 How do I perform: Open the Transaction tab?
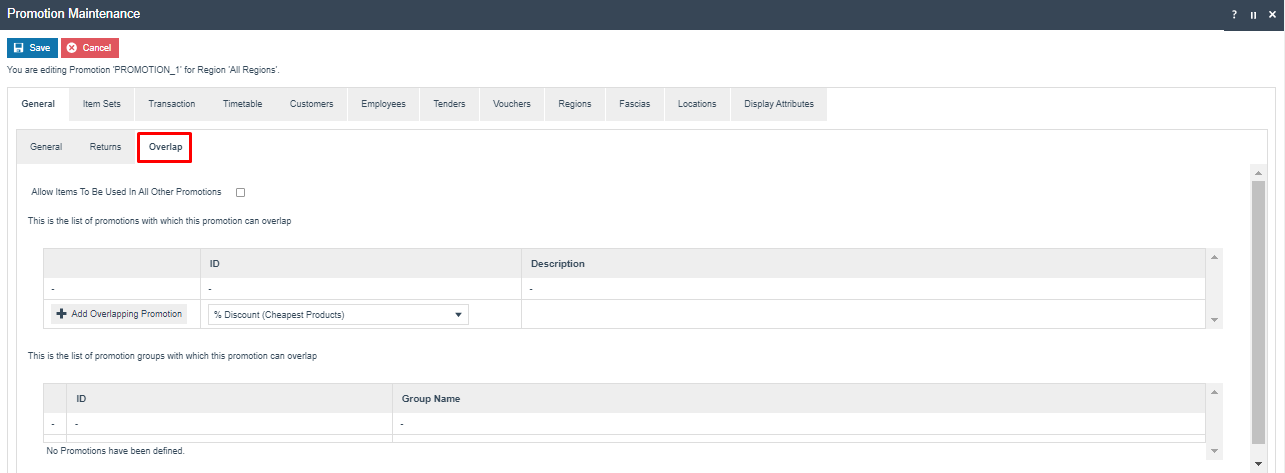172,104
